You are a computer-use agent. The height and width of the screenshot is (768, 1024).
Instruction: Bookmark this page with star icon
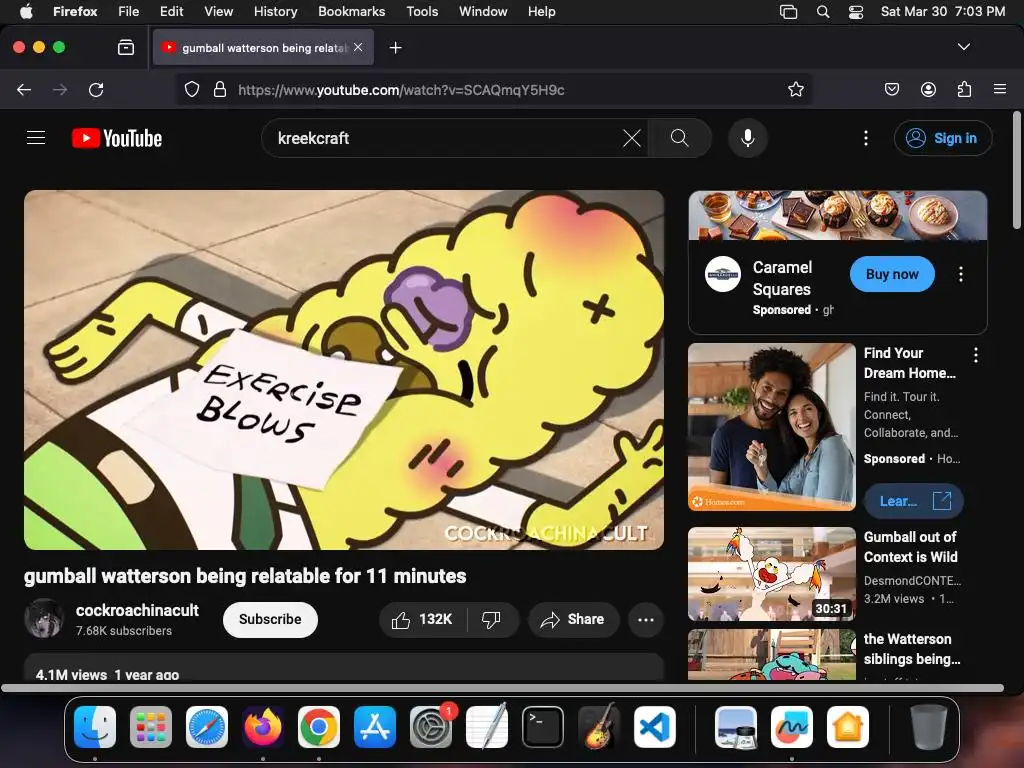(795, 89)
